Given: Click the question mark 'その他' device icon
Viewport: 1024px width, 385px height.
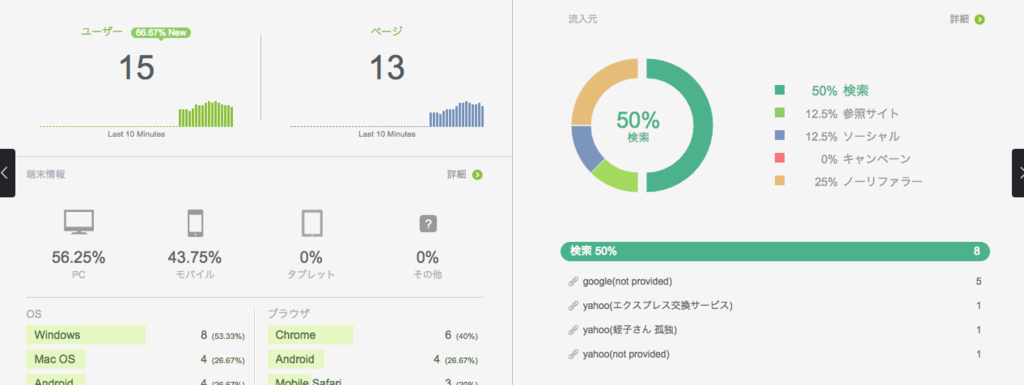Looking at the screenshot, I should click(428, 224).
